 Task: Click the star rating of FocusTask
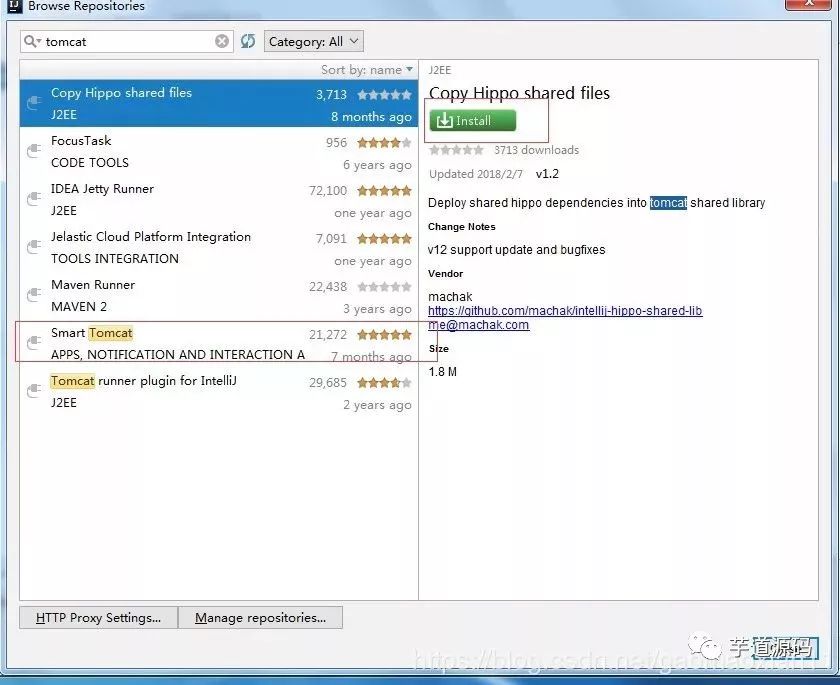click(x=384, y=142)
